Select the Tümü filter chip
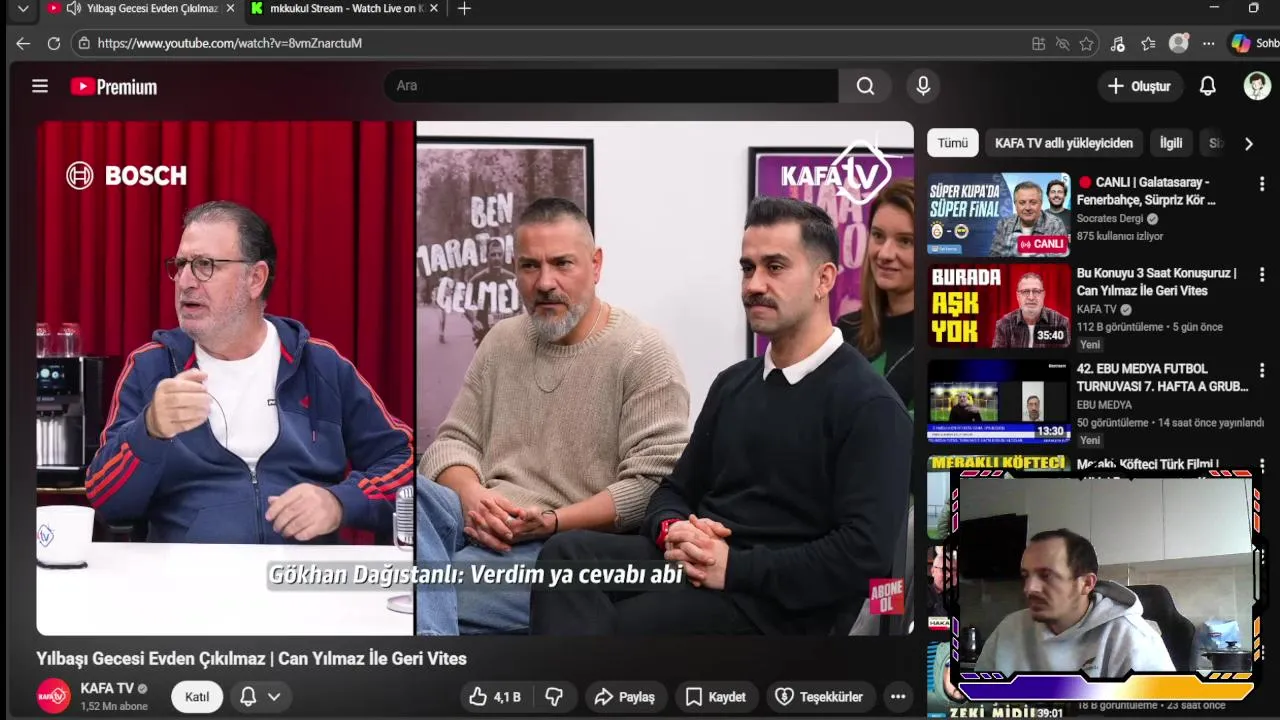Viewport: 1280px width, 720px height. [952, 143]
